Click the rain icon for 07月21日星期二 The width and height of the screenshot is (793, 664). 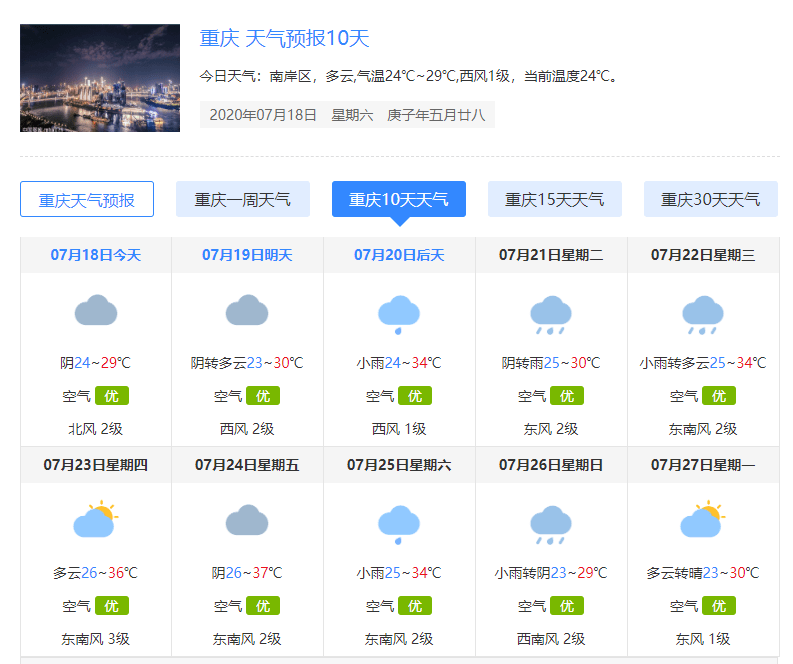551,314
